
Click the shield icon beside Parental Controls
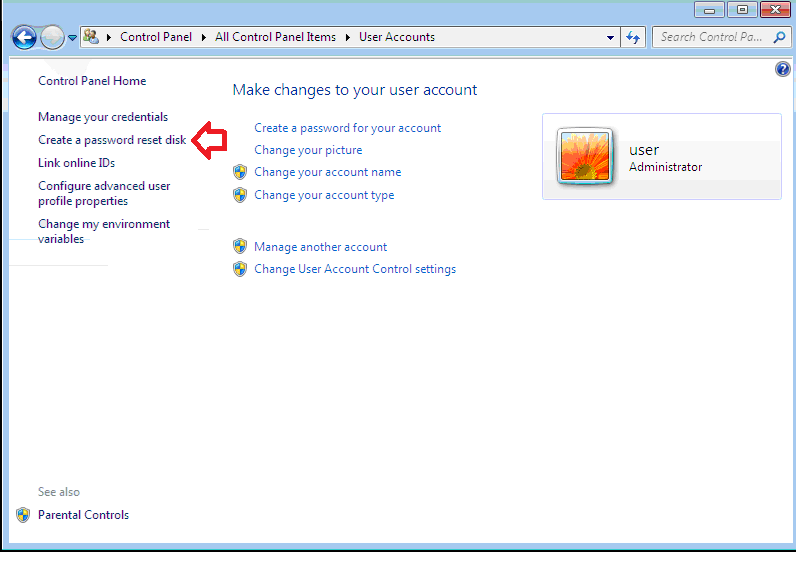23,515
